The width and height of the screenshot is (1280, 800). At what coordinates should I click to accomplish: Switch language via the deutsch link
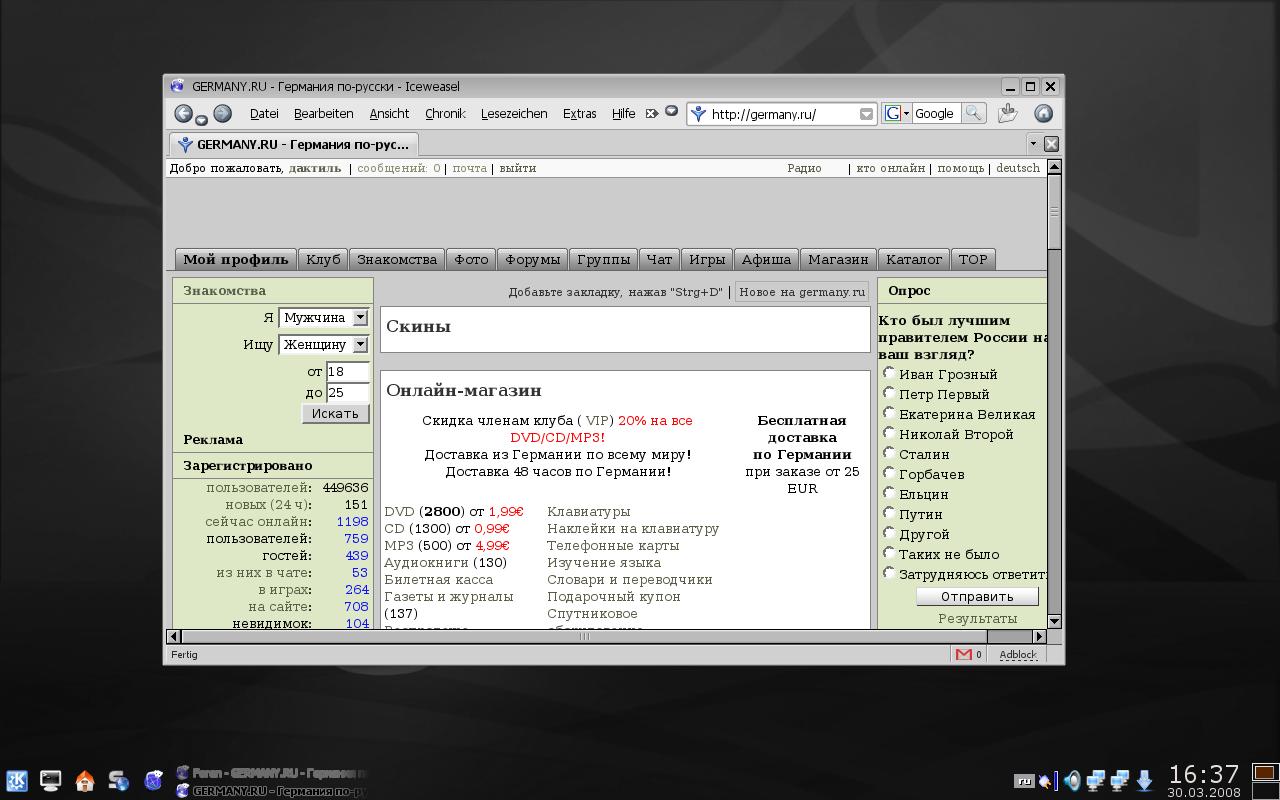(1018, 168)
